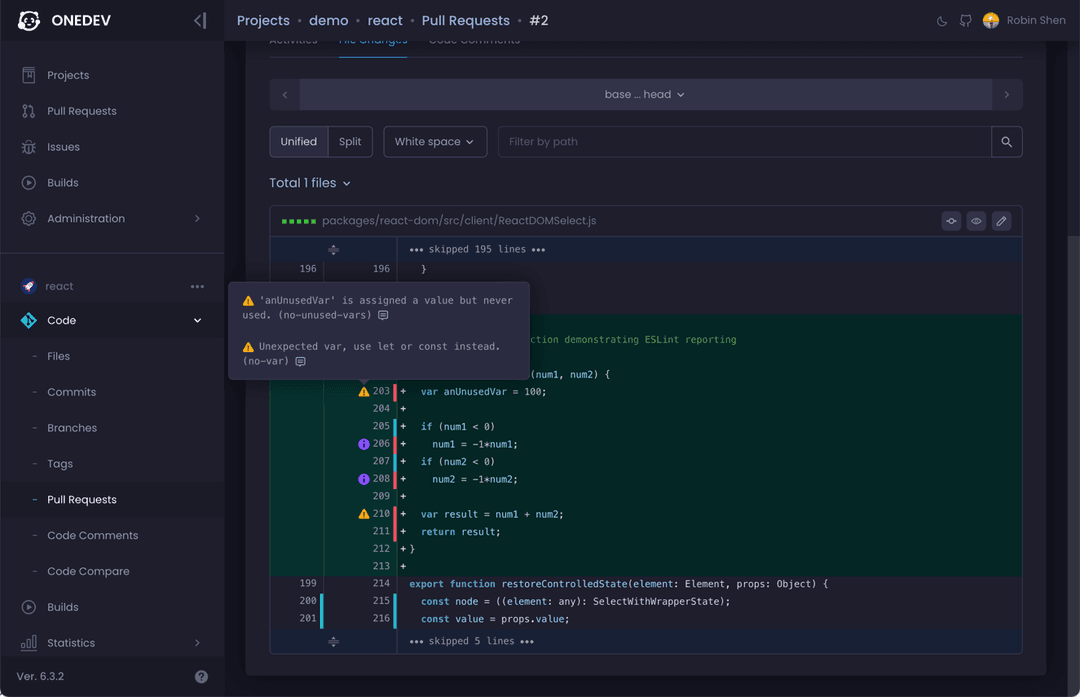Focus the Filter by path field
Image resolution: width=1080 pixels, height=697 pixels.
(x=745, y=141)
